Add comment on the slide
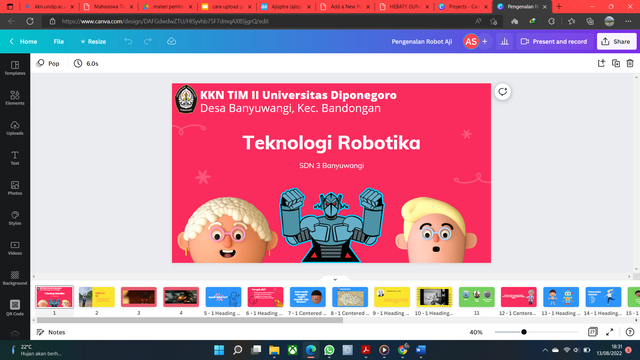The height and width of the screenshot is (360, 640). point(502,92)
